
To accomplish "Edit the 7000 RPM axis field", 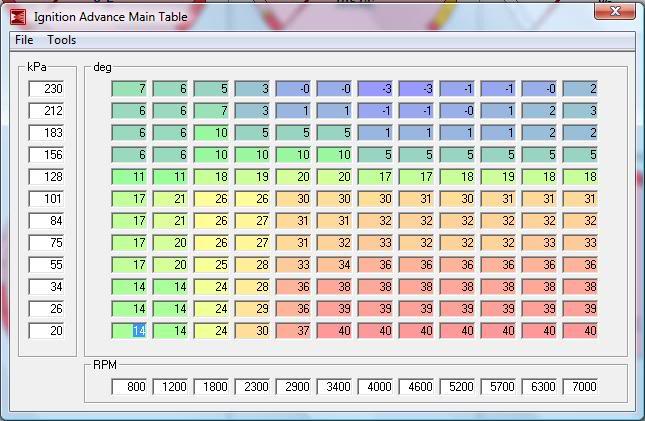I will [580, 386].
